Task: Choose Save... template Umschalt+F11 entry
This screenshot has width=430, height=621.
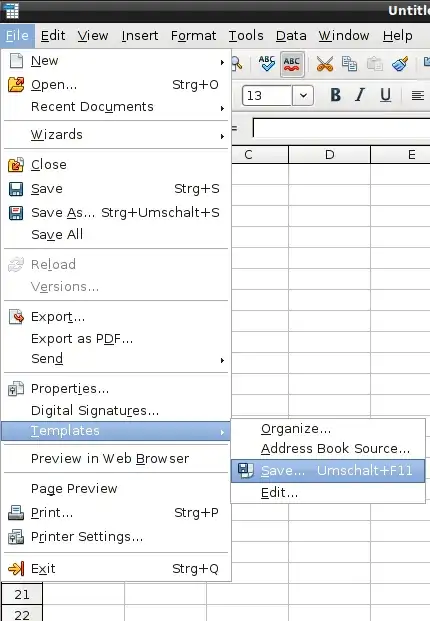Action: tap(328, 471)
